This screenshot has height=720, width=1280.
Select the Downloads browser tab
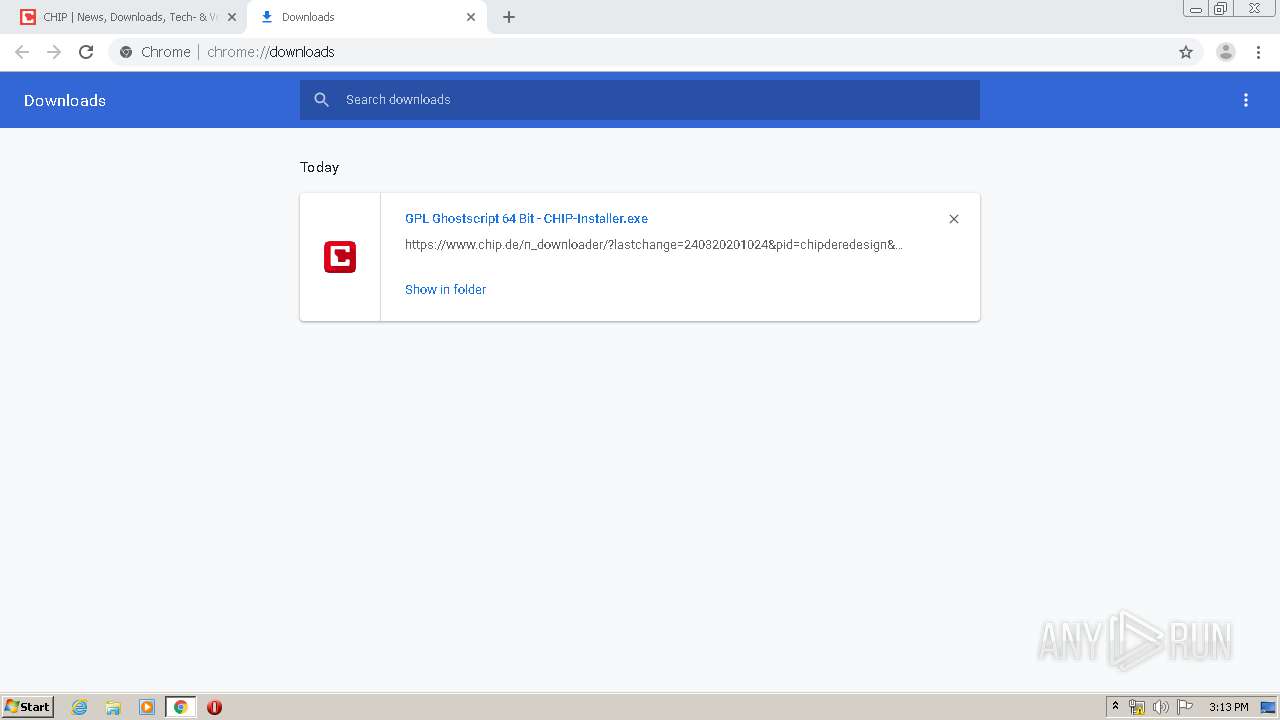pyautogui.click(x=365, y=17)
